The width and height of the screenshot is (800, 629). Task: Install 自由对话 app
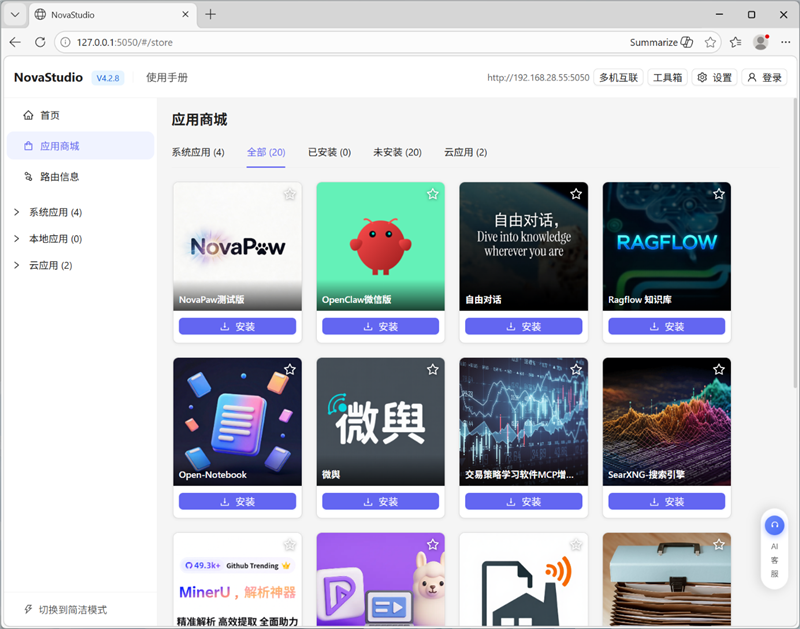point(523,326)
